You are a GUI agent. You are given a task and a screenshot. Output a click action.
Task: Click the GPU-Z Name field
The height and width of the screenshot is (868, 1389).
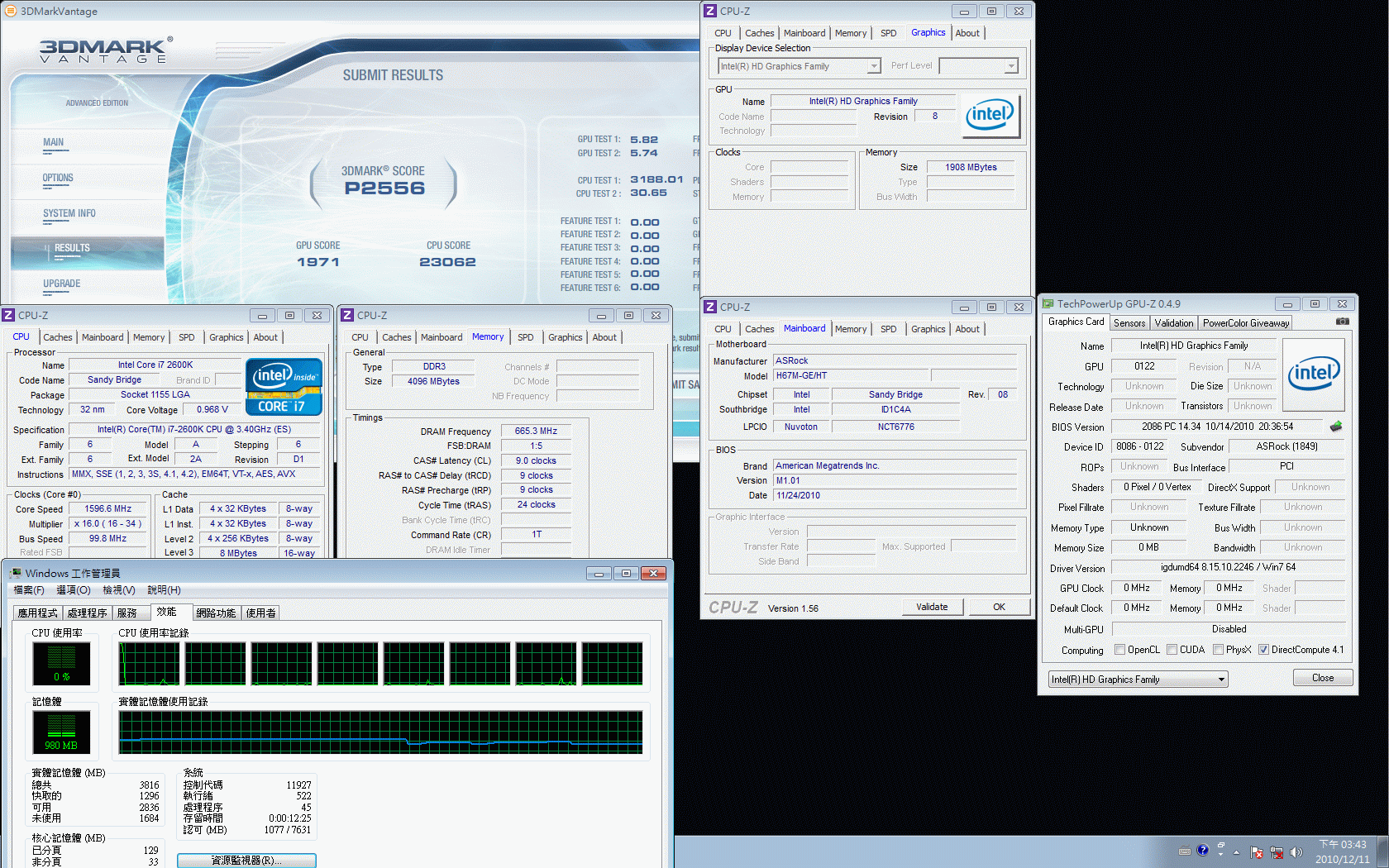click(x=1194, y=346)
